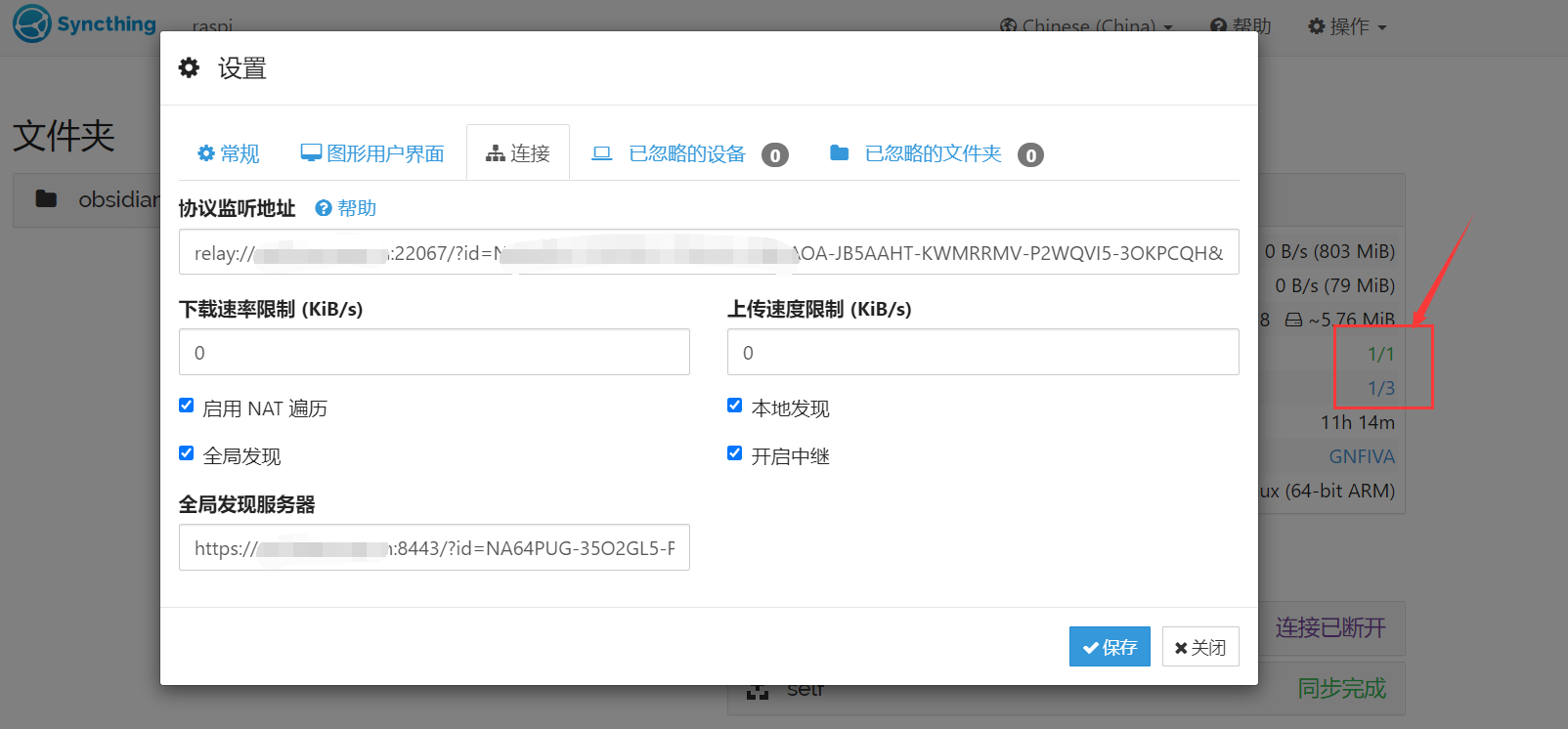
Task: Toggle the 本地发现 checkbox
Action: click(x=735, y=406)
